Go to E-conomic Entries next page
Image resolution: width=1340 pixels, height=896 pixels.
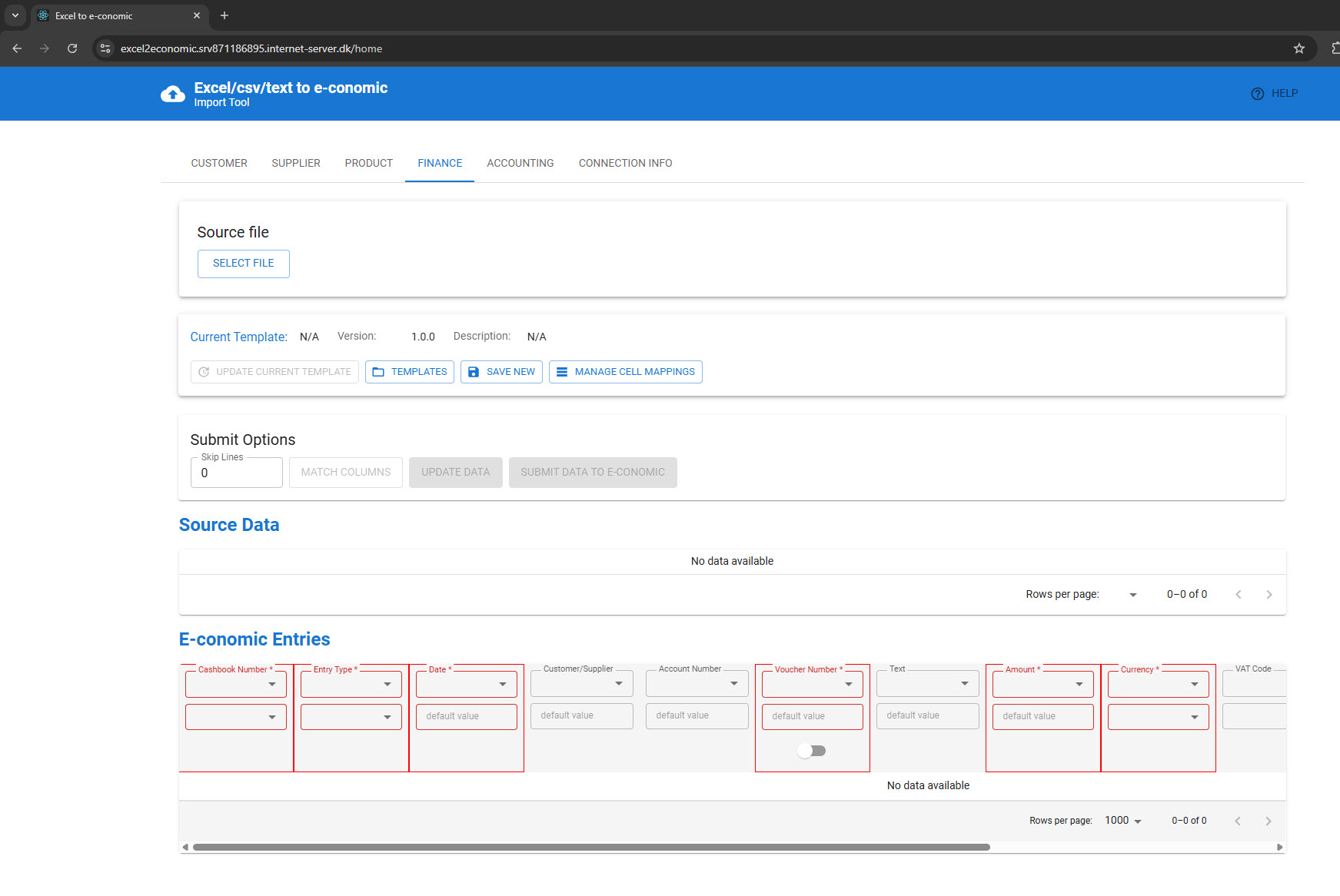pyautogui.click(x=1269, y=821)
